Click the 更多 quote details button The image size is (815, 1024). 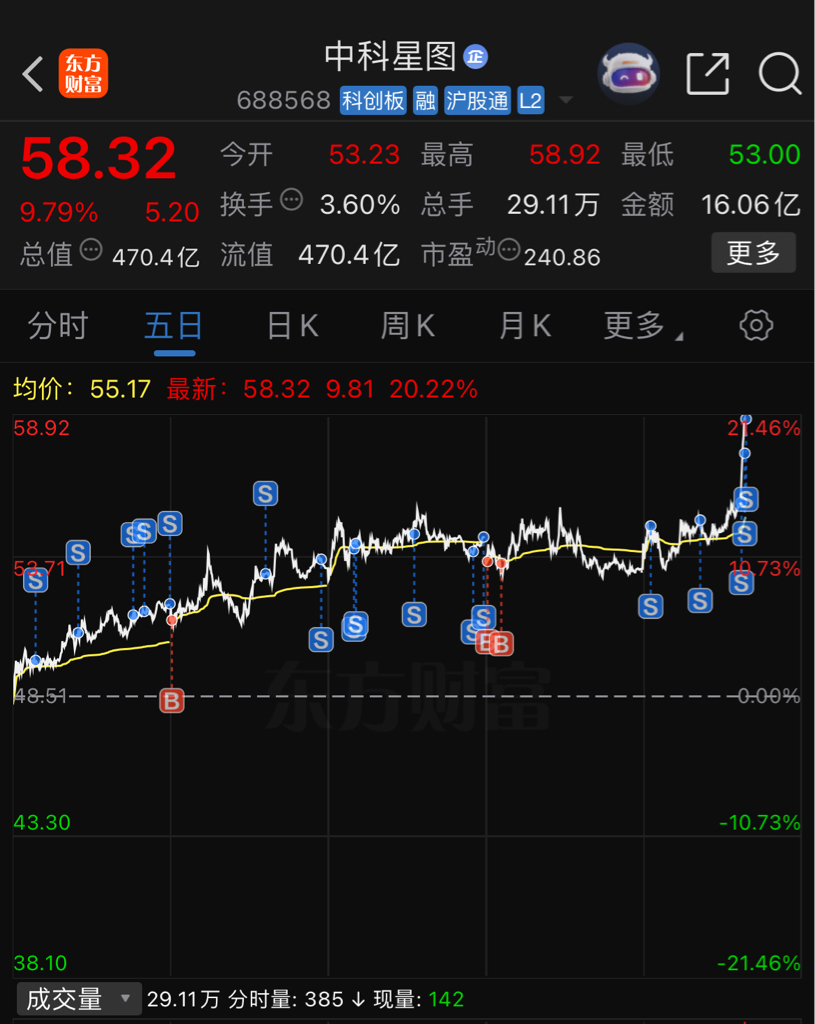coord(753,252)
